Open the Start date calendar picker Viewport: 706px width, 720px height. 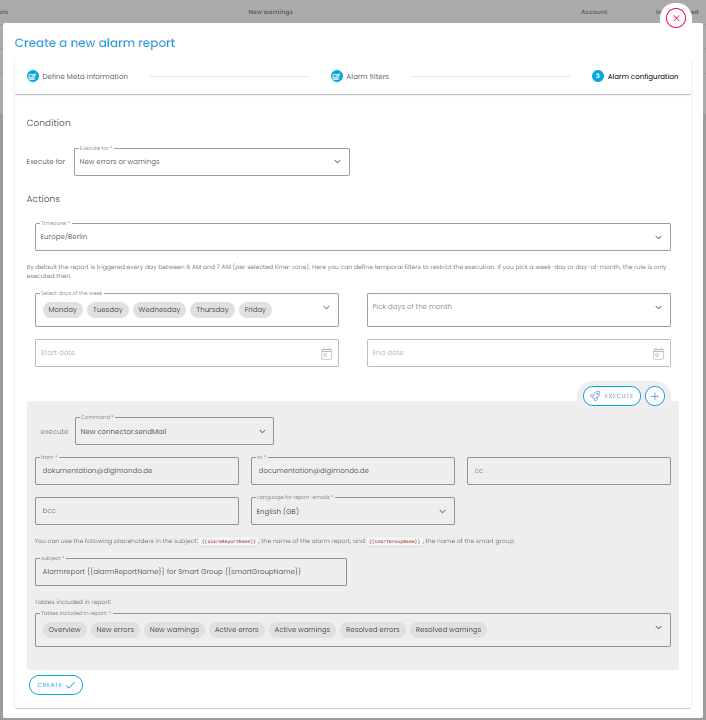tap(326, 353)
